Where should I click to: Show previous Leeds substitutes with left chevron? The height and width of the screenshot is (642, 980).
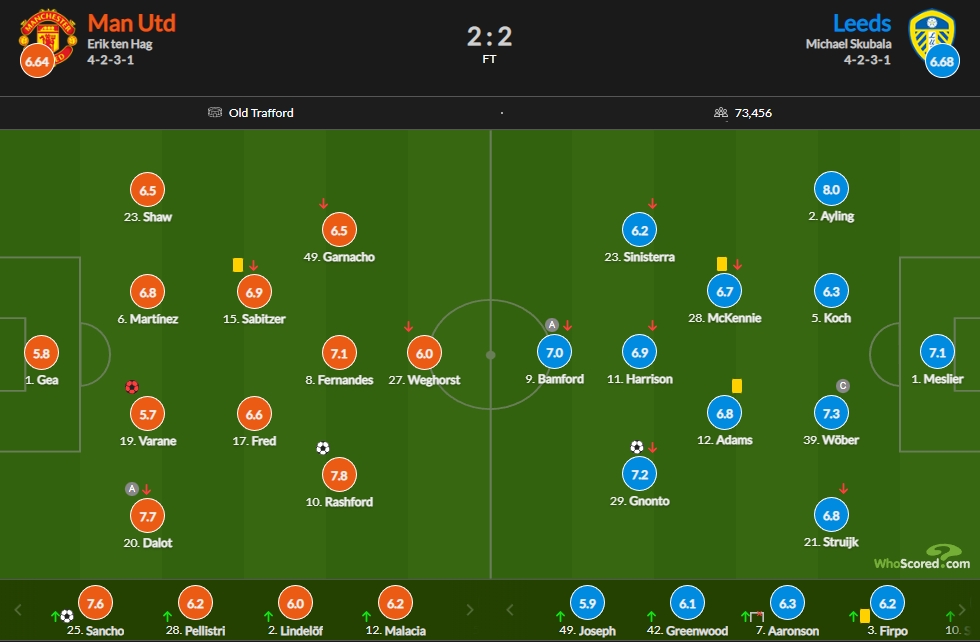509,609
